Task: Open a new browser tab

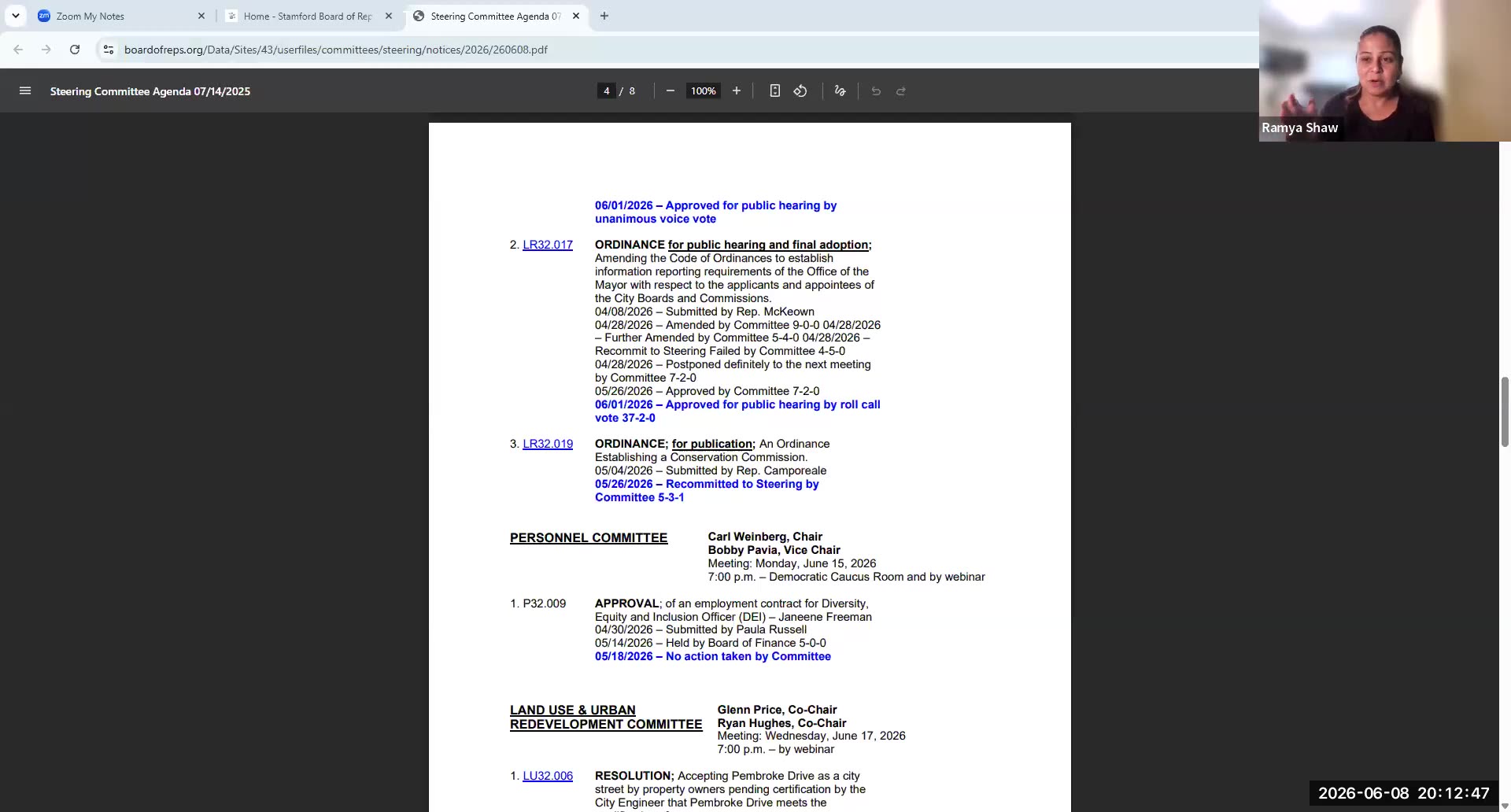Action: pos(604,16)
